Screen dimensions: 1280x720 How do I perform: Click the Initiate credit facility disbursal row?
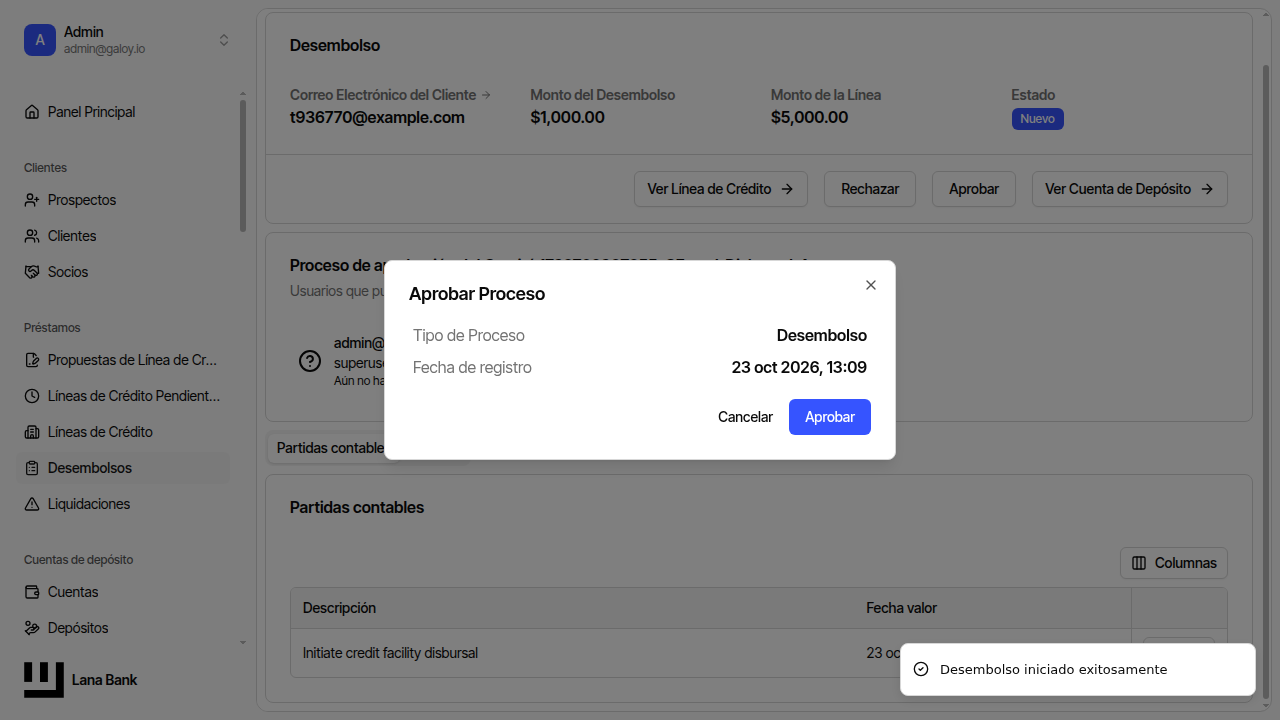coord(758,653)
